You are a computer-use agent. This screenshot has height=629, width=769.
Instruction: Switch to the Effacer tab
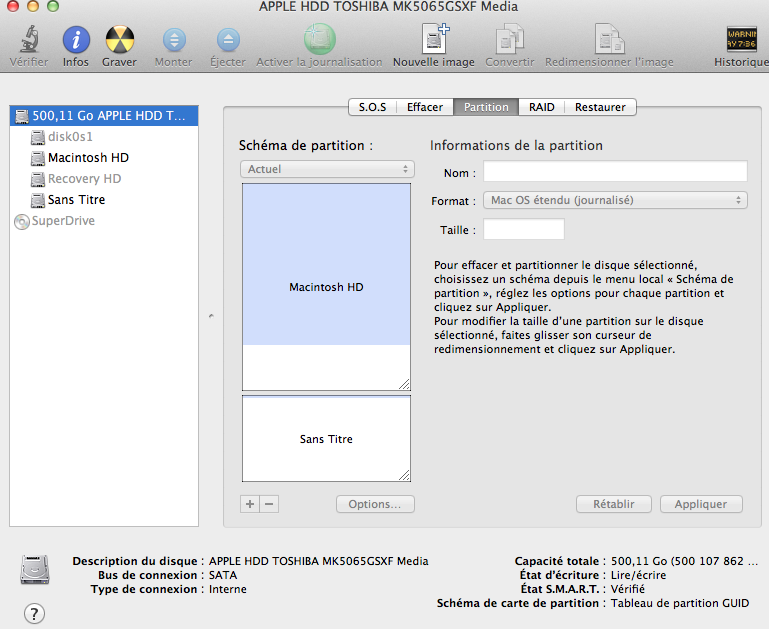[x=425, y=107]
